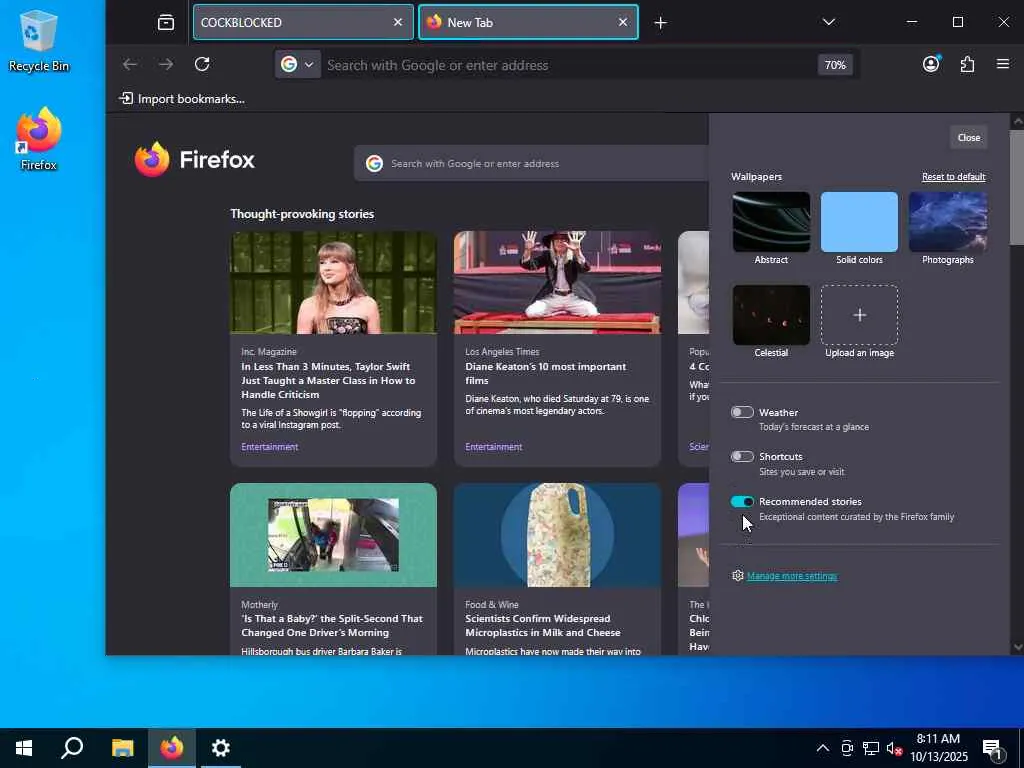Image resolution: width=1024 pixels, height=768 pixels.
Task: Enable the Shortcuts toggle
Action: click(742, 456)
